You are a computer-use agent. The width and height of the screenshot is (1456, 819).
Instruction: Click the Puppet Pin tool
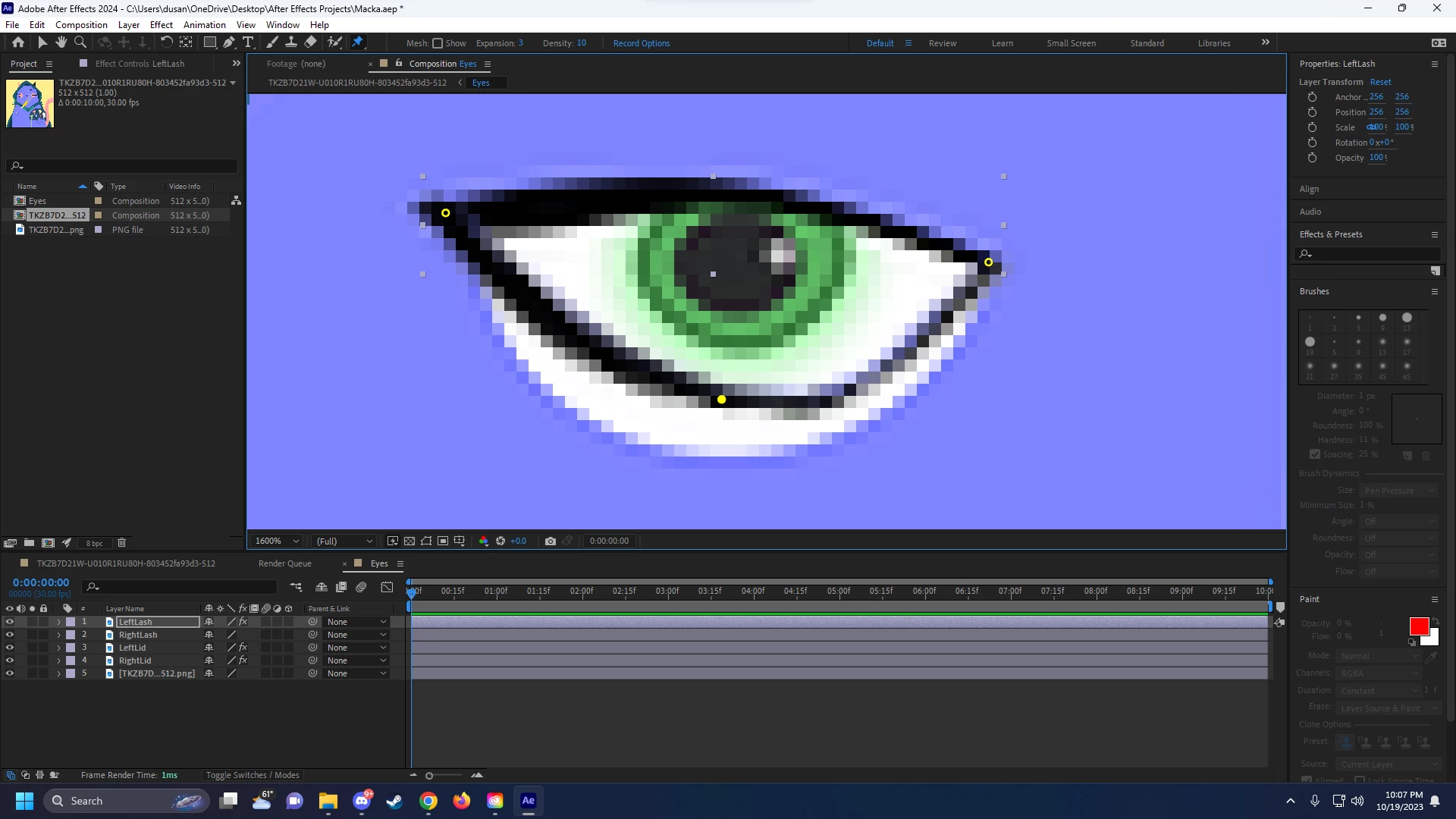357,42
